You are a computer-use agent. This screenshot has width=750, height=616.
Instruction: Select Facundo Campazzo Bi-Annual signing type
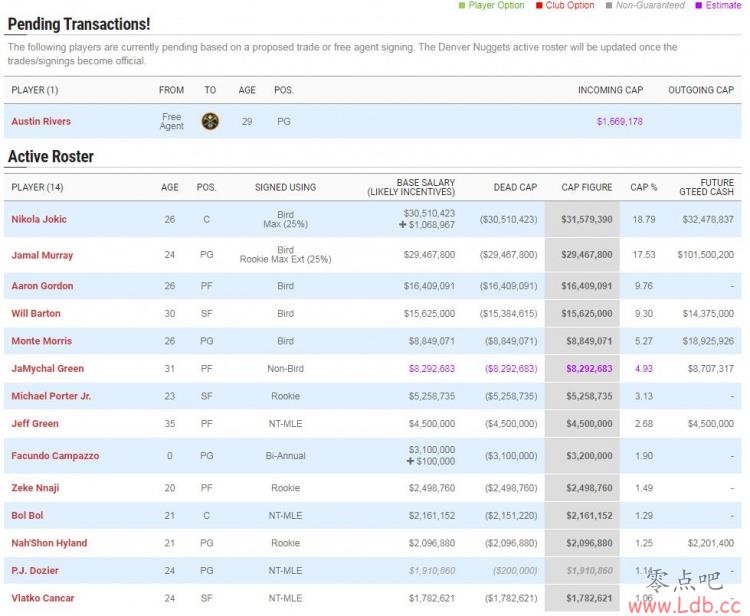point(286,456)
